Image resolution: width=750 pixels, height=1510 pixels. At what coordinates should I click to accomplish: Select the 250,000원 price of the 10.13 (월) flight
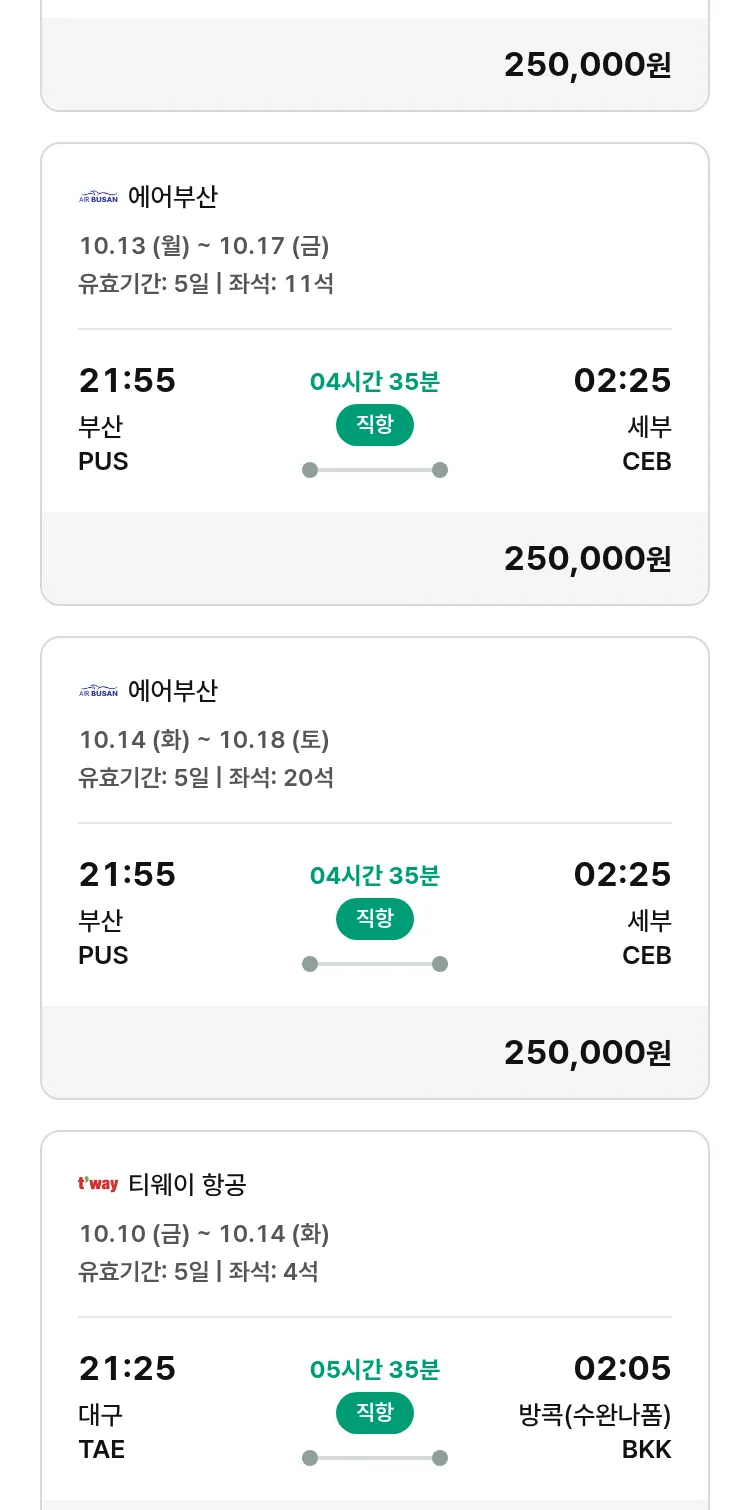[x=587, y=559]
